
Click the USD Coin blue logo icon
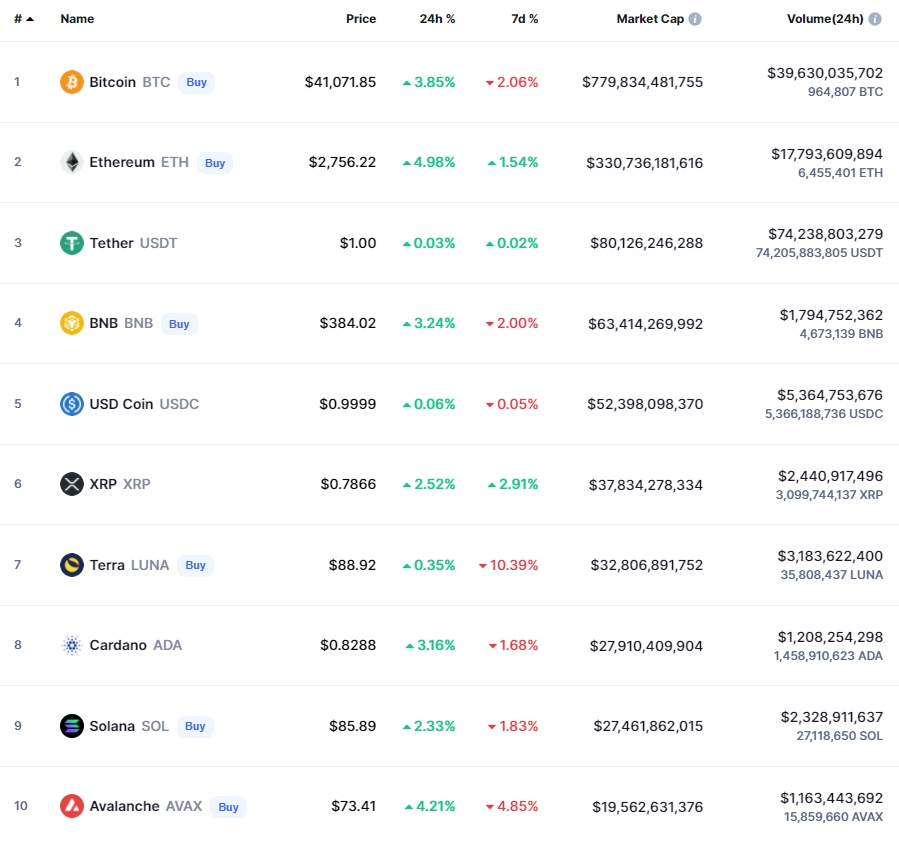pyautogui.click(x=72, y=404)
